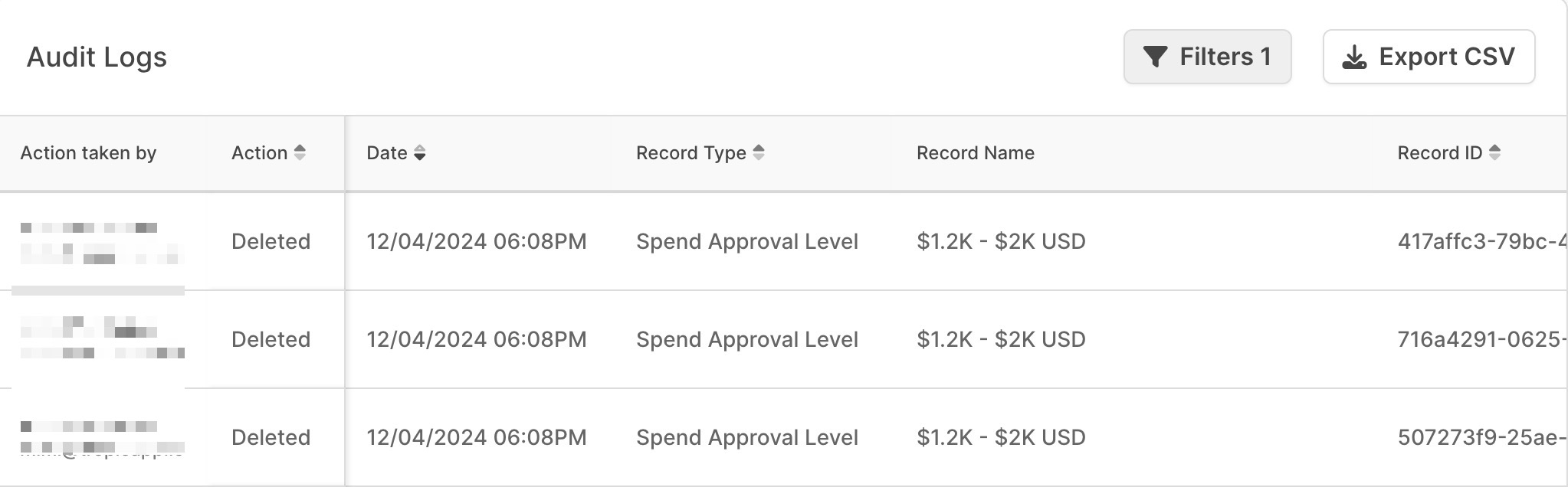
Task: Export audit logs as CSV
Action: point(1429,57)
